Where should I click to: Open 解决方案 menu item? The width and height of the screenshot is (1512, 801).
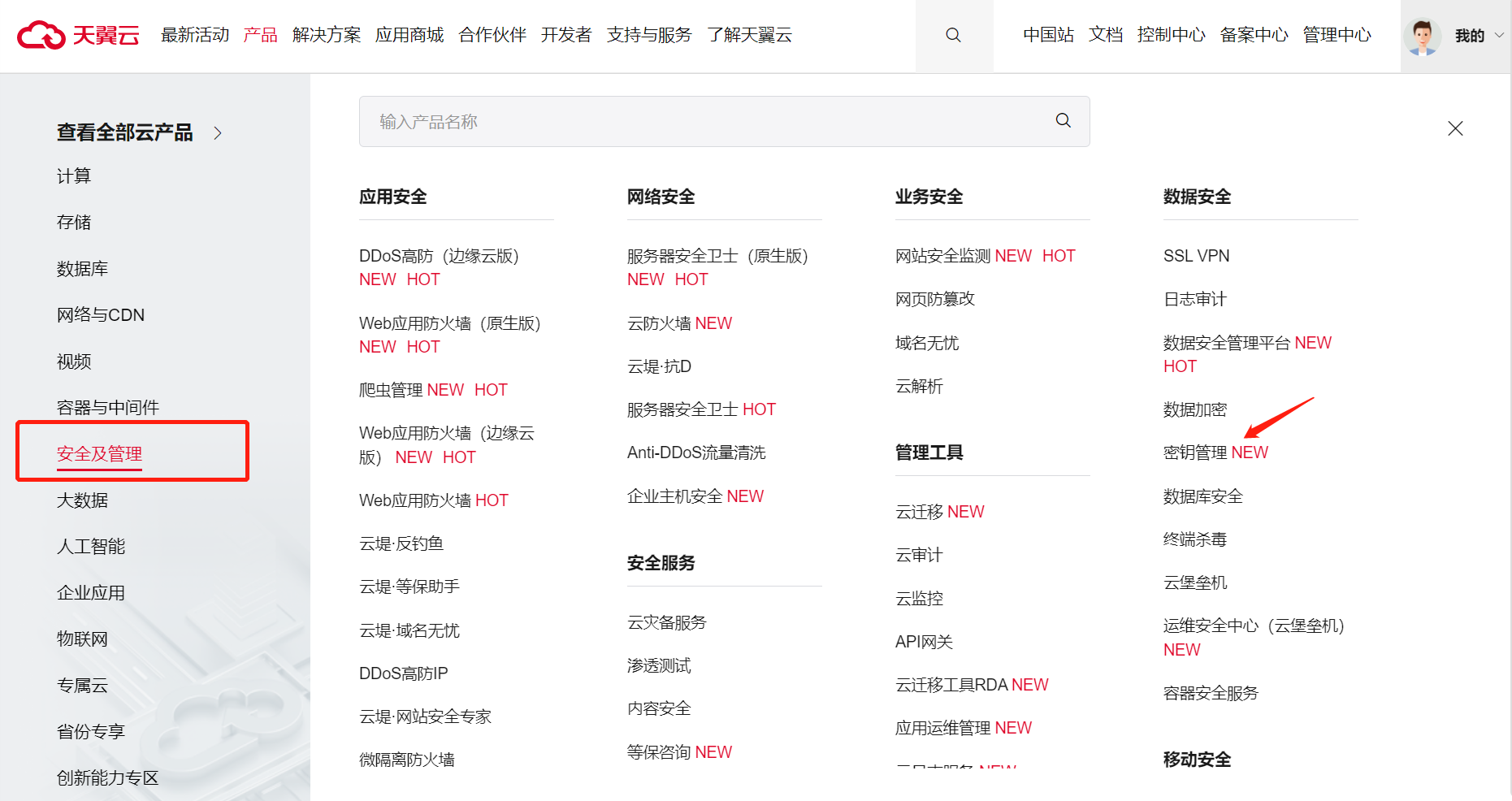[327, 35]
